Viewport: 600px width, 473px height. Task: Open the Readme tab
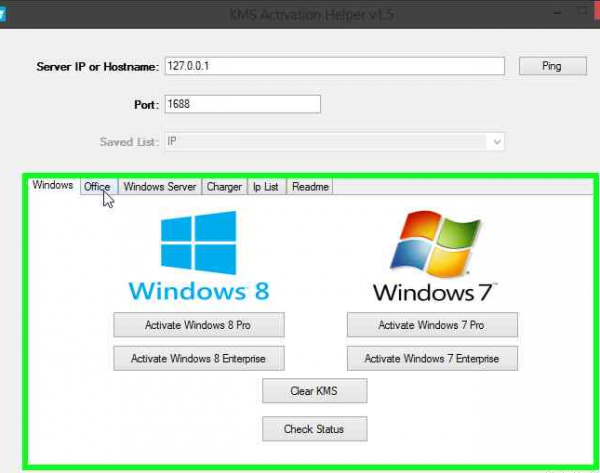(310, 187)
